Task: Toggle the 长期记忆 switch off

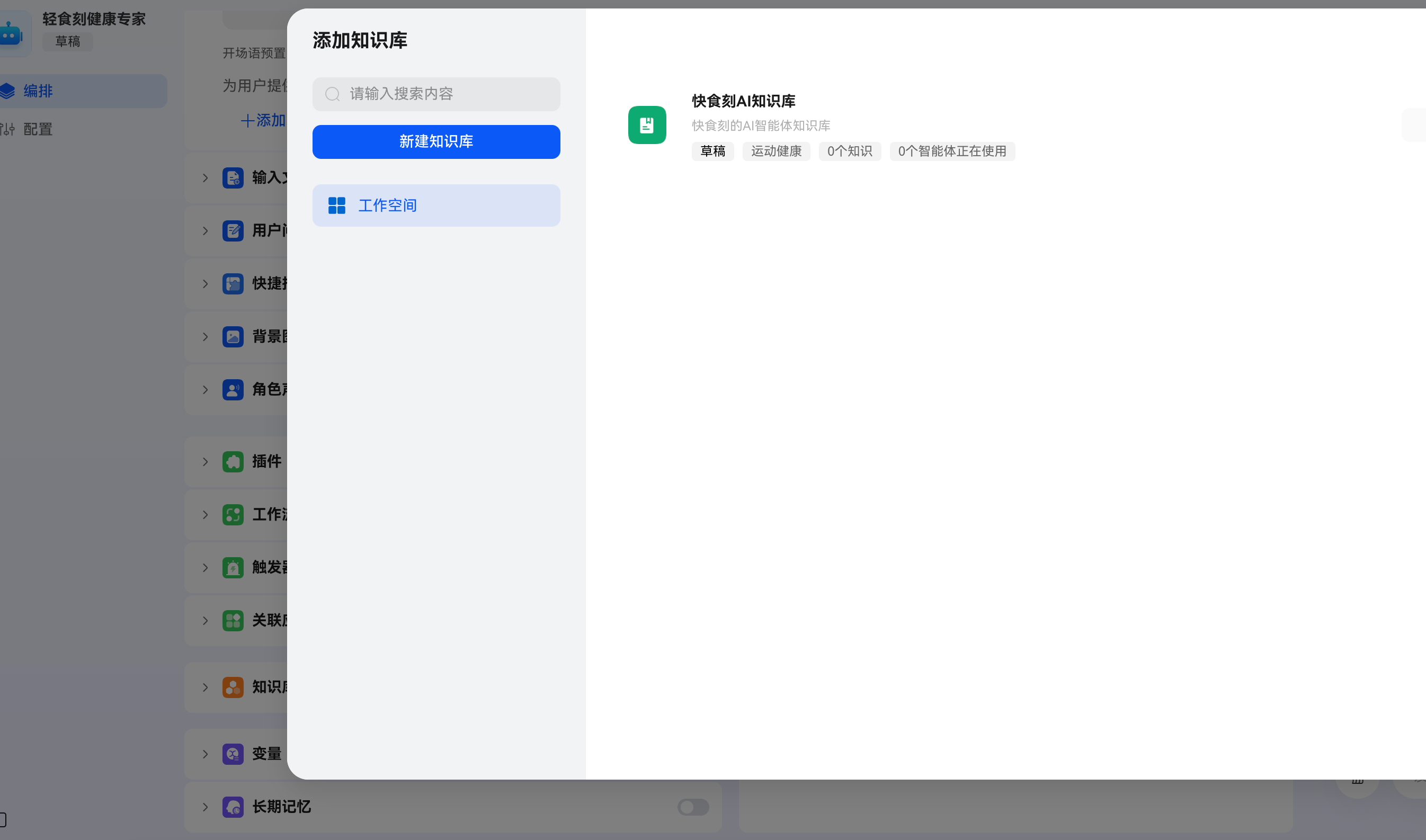Action: coord(693,807)
